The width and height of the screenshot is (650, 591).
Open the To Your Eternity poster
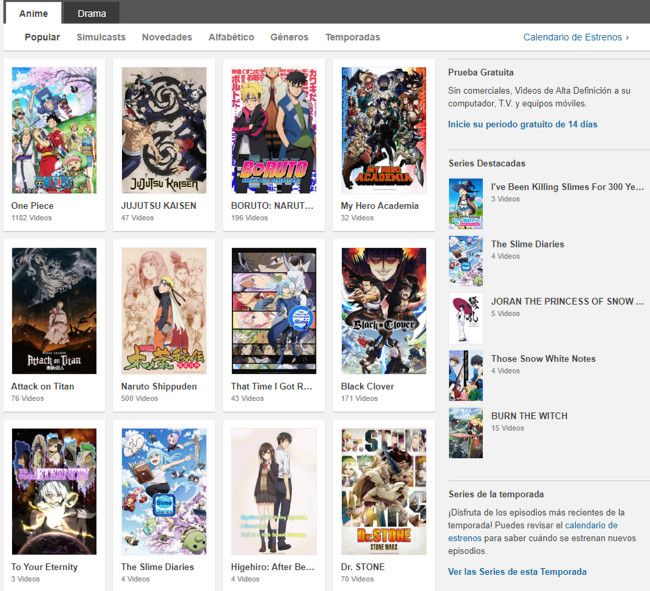(54, 492)
